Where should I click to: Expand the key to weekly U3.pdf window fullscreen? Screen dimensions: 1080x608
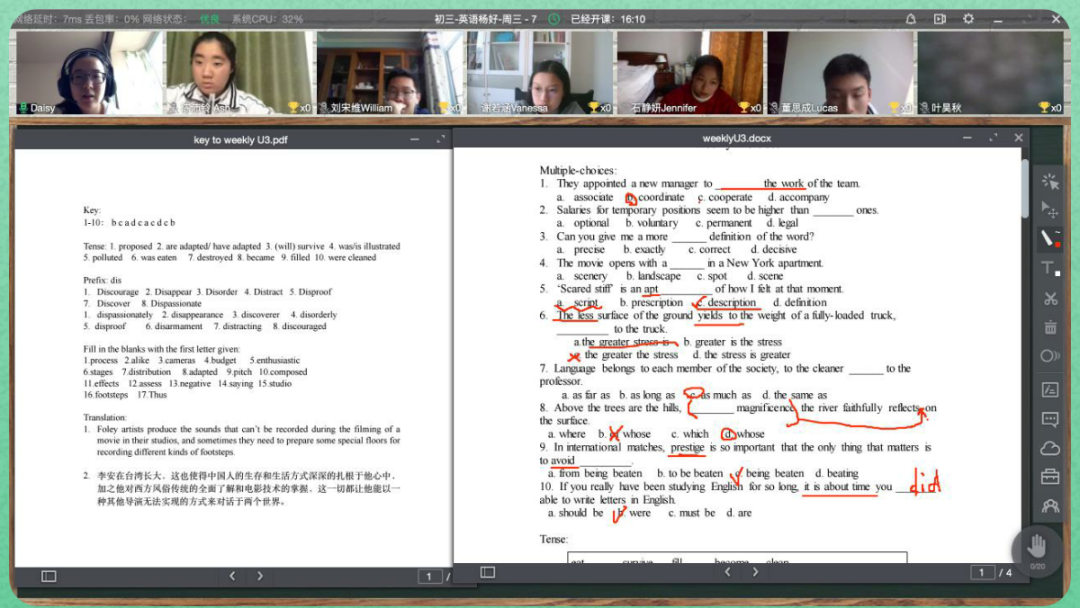440,140
